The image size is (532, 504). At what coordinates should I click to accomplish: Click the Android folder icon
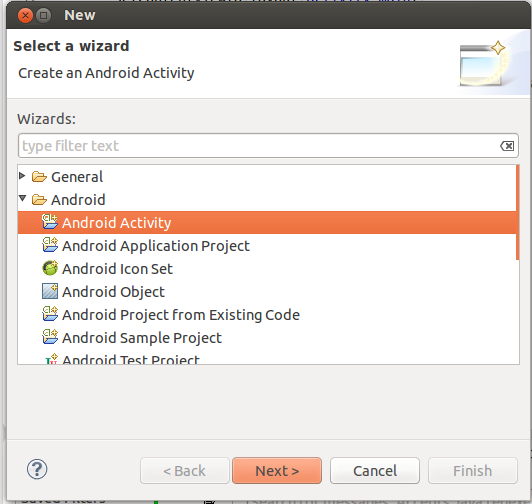pyautogui.click(x=39, y=199)
